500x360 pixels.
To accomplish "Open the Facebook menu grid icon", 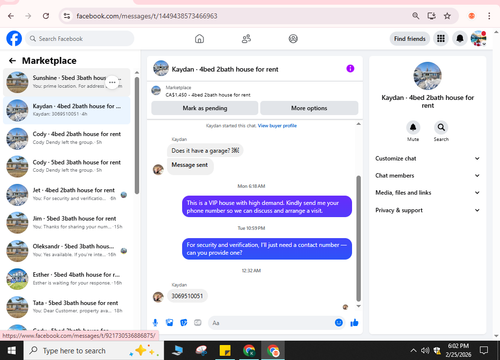I will pyautogui.click(x=441, y=39).
